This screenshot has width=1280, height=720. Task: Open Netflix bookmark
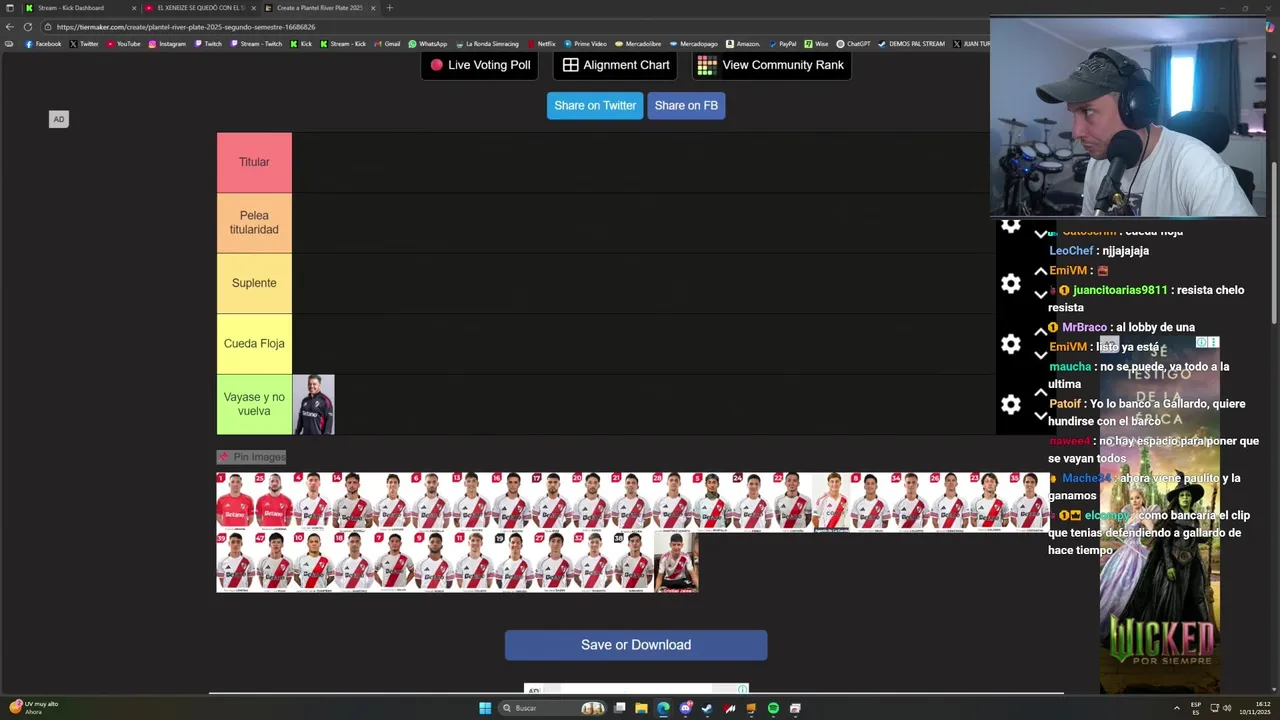[541, 44]
